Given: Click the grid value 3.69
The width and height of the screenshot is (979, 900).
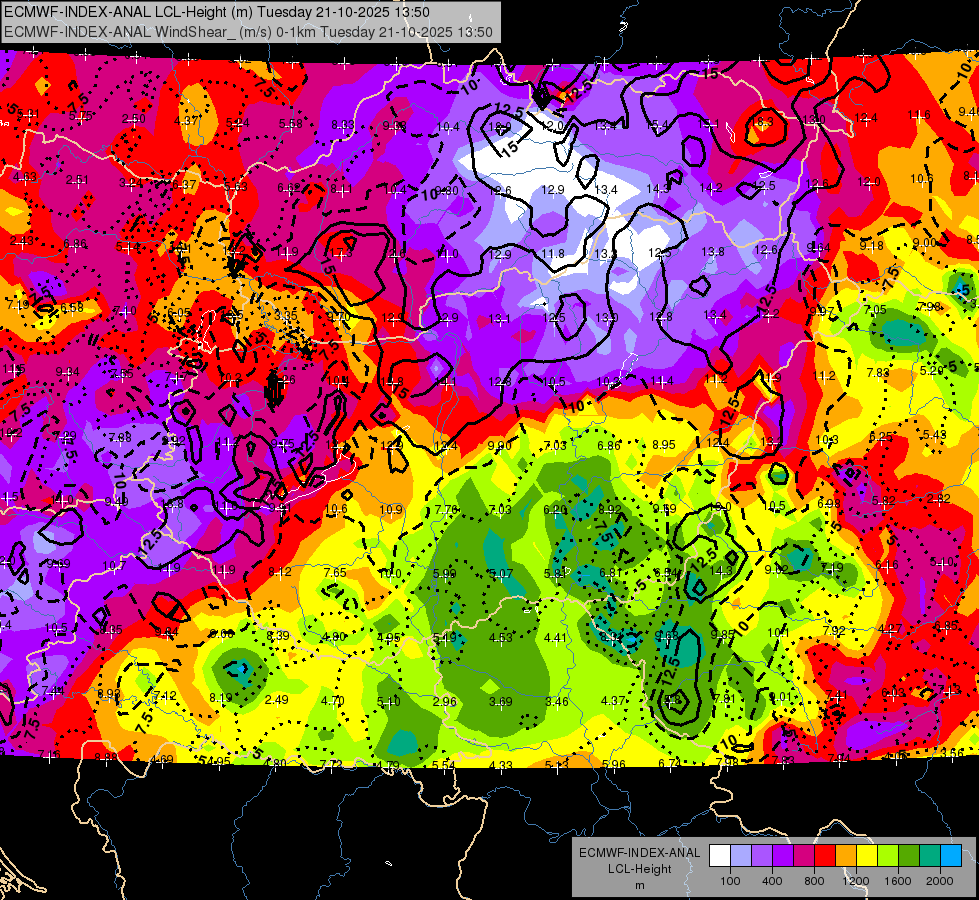Looking at the screenshot, I should coord(501,701).
